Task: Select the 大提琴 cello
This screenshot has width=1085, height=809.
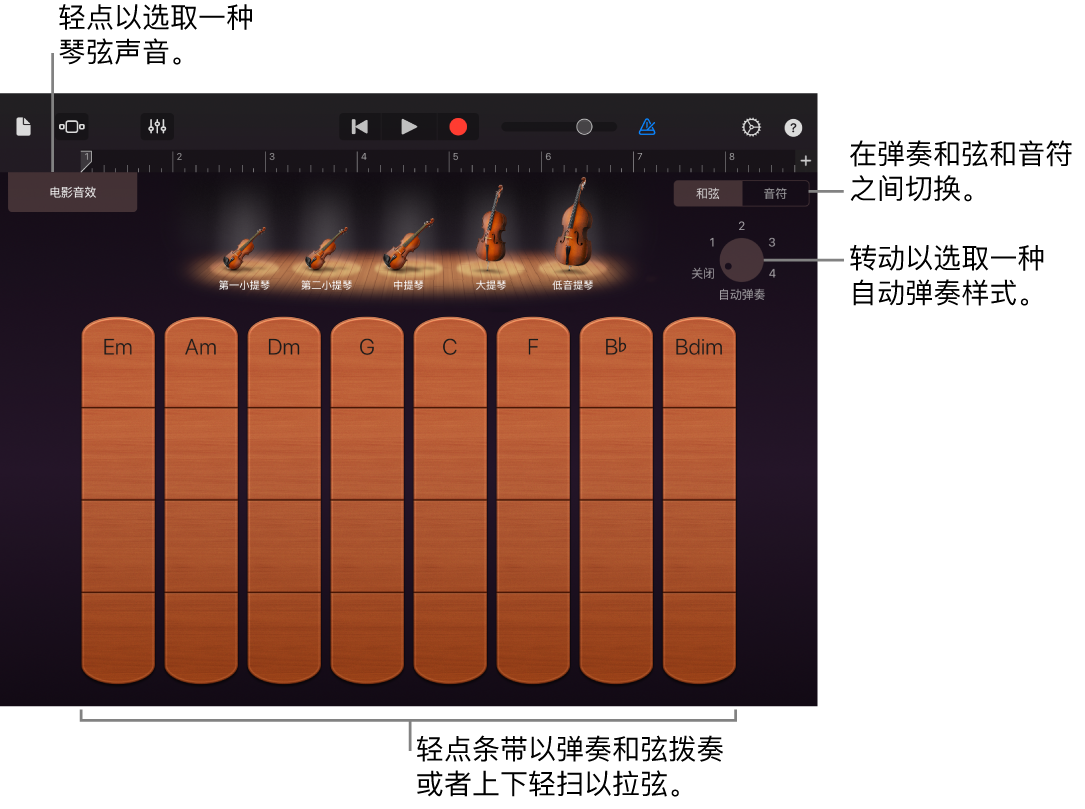Action: coord(491,237)
